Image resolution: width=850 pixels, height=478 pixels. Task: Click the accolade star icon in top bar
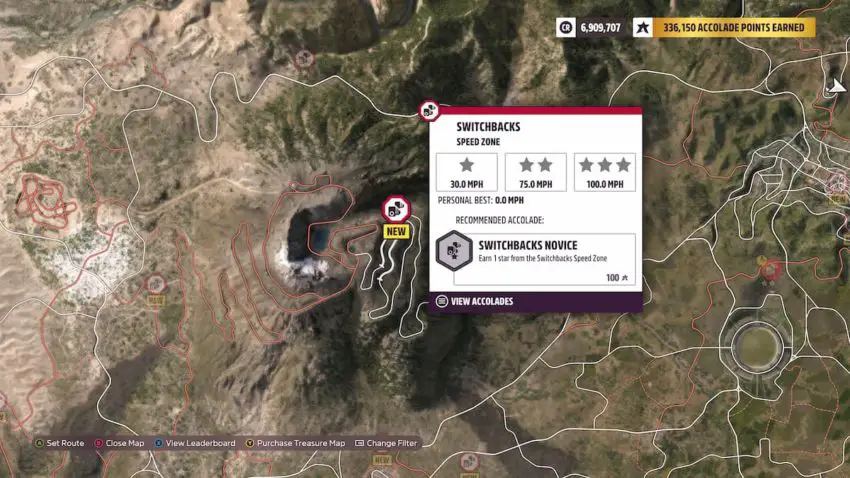[643, 27]
